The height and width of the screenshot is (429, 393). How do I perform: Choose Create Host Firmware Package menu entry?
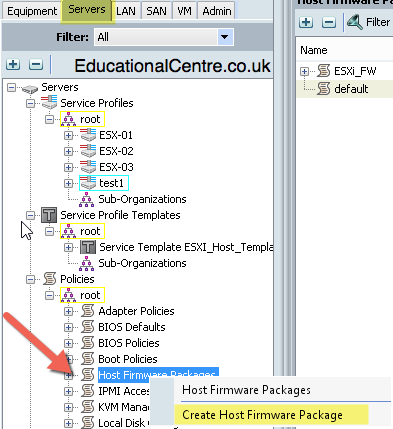coord(262,415)
